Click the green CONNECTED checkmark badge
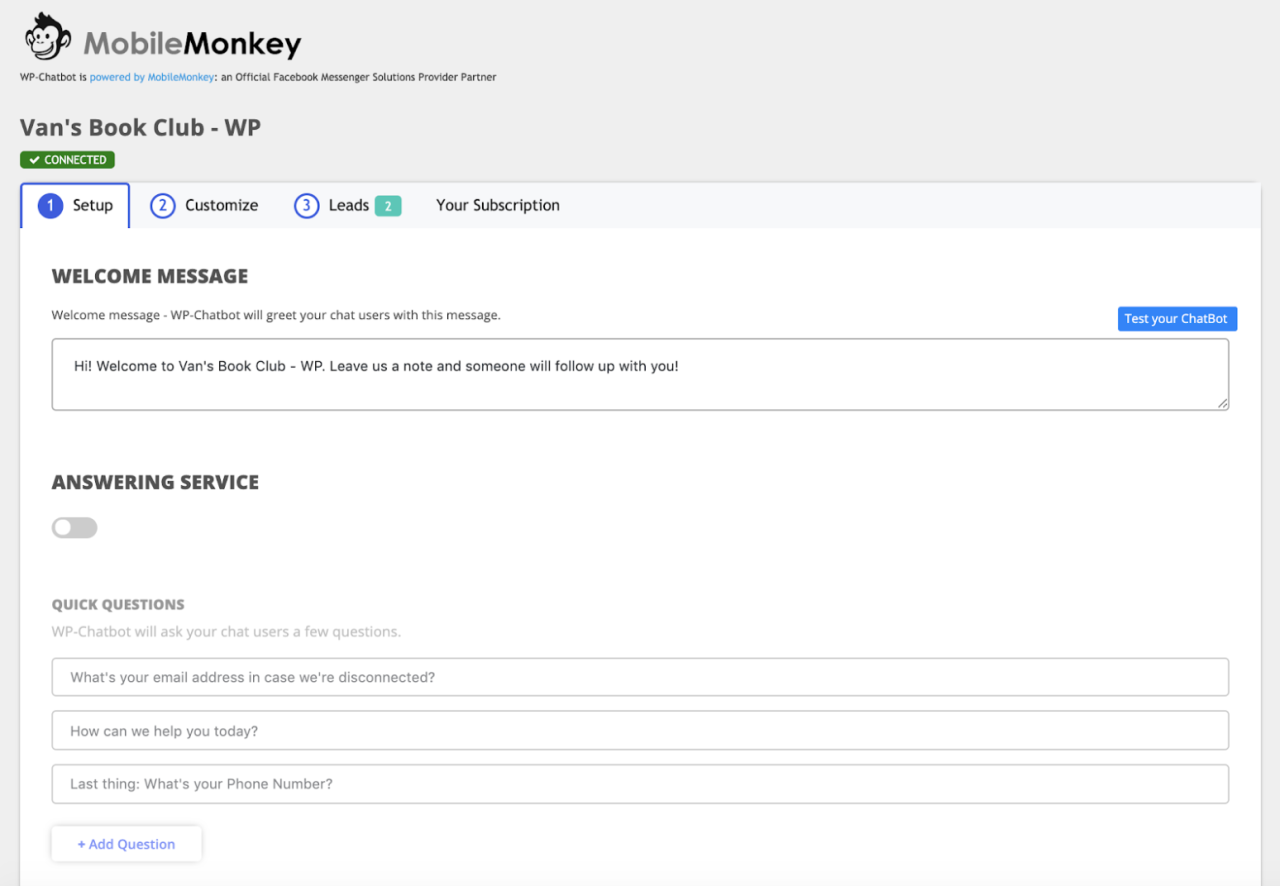The height and width of the screenshot is (886, 1280). pyautogui.click(x=67, y=160)
